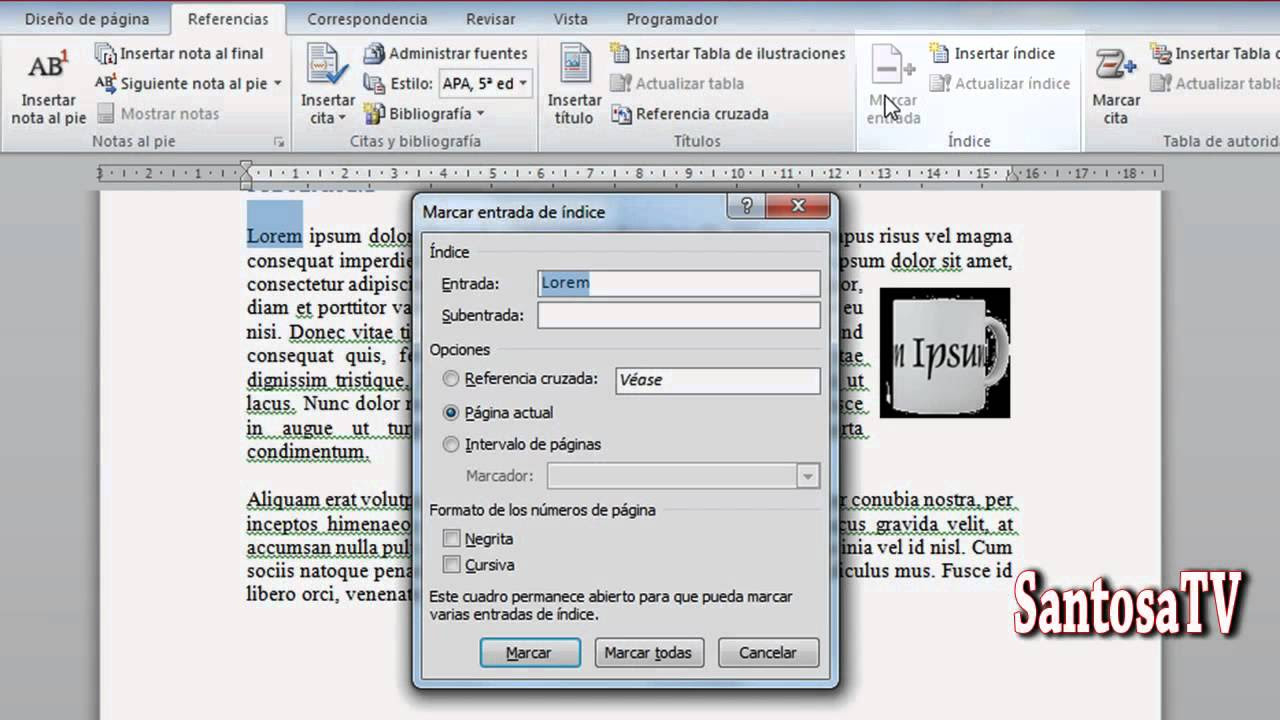Click inside the Subentrada field
This screenshot has width=1280, height=720.
(x=679, y=315)
